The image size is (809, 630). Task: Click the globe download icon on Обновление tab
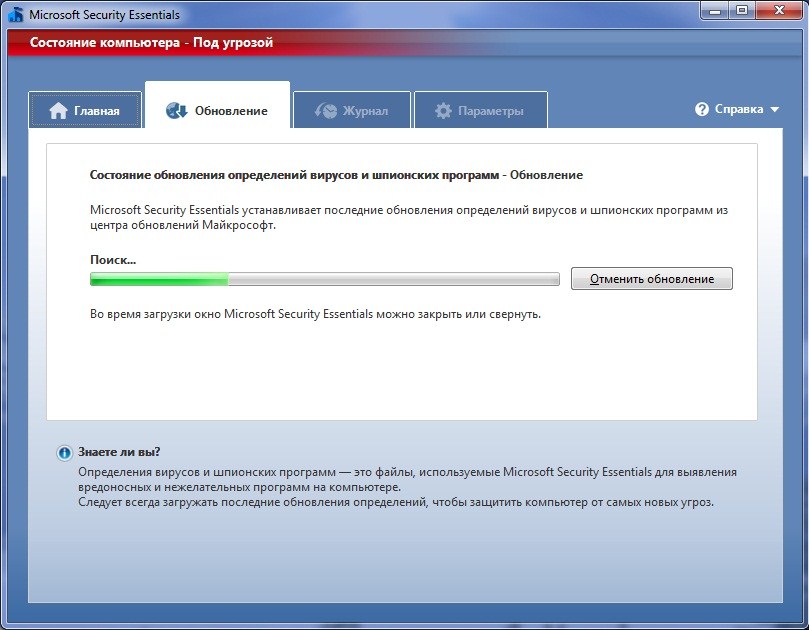[x=176, y=110]
